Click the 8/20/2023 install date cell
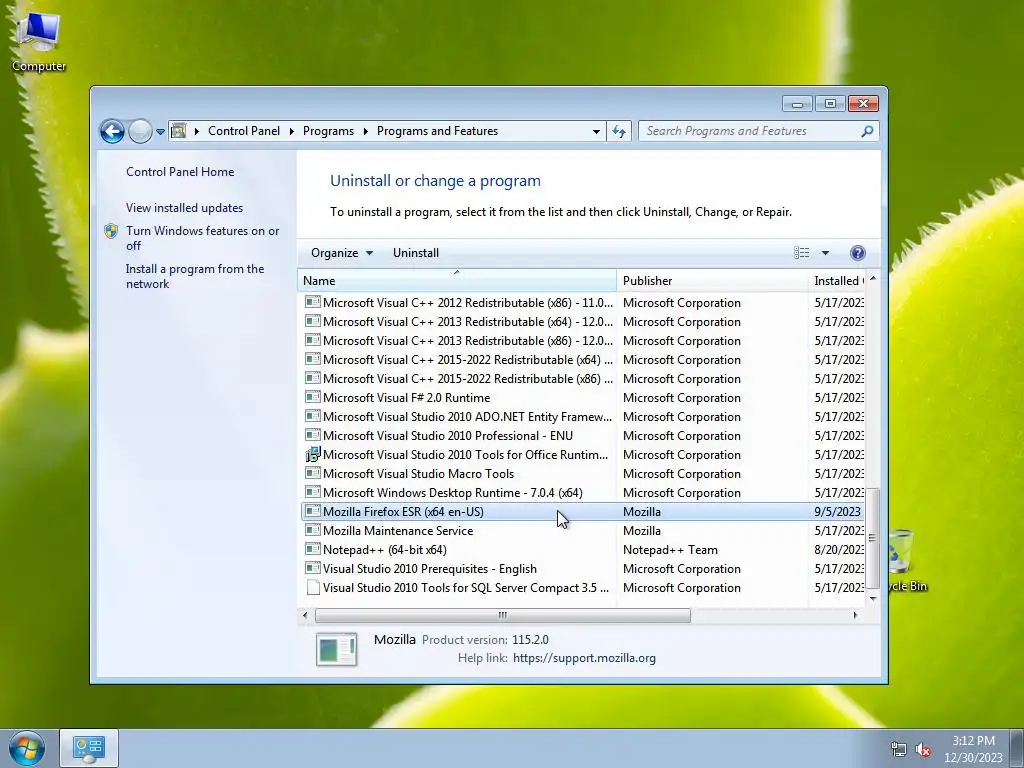This screenshot has width=1024, height=768. (x=839, y=550)
